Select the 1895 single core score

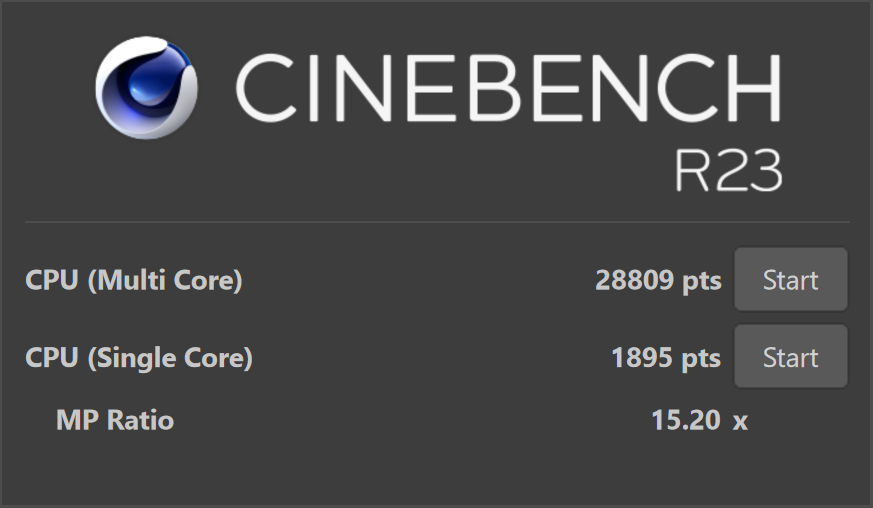tap(642, 358)
